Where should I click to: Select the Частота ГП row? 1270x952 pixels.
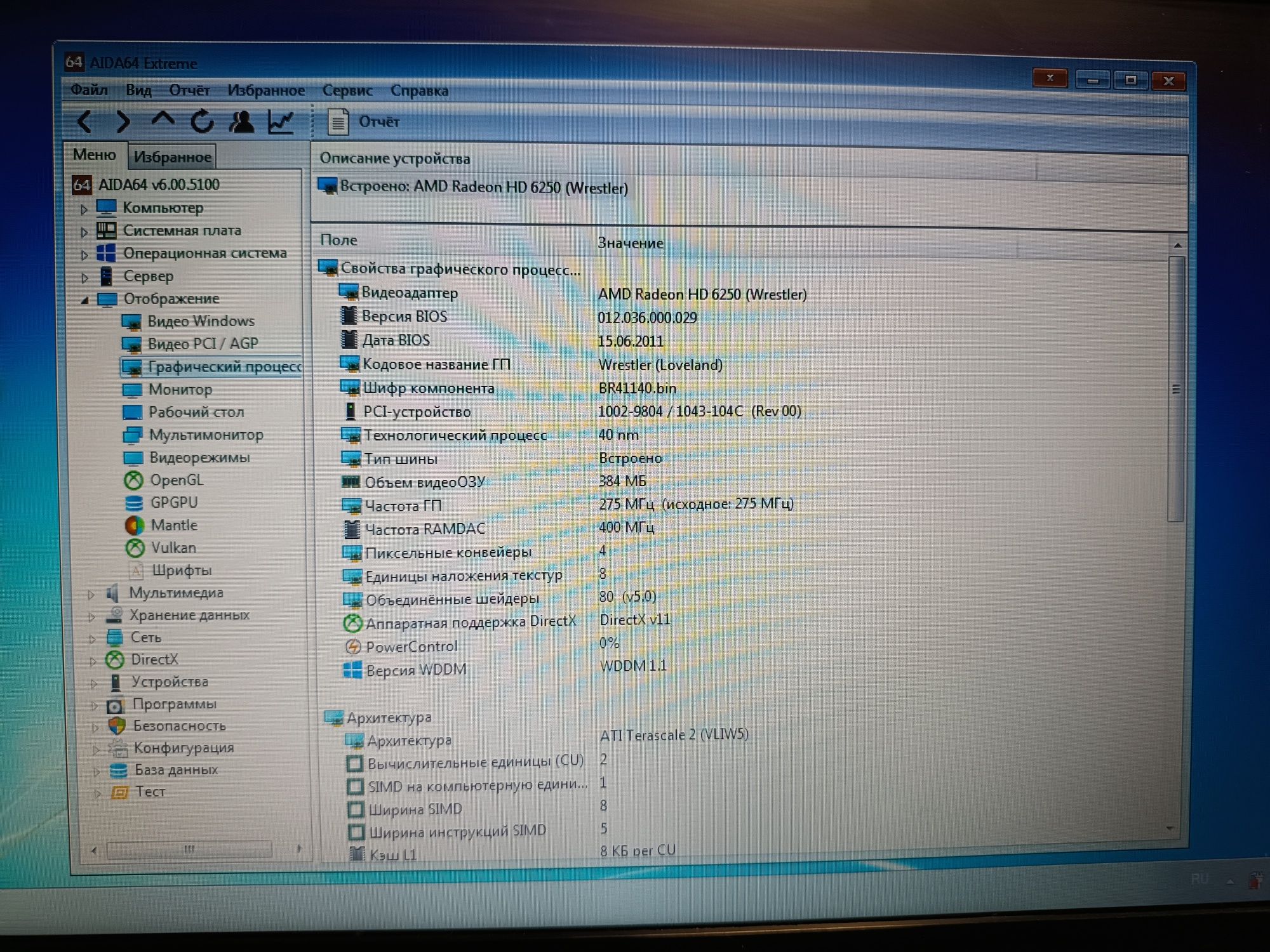(x=568, y=505)
